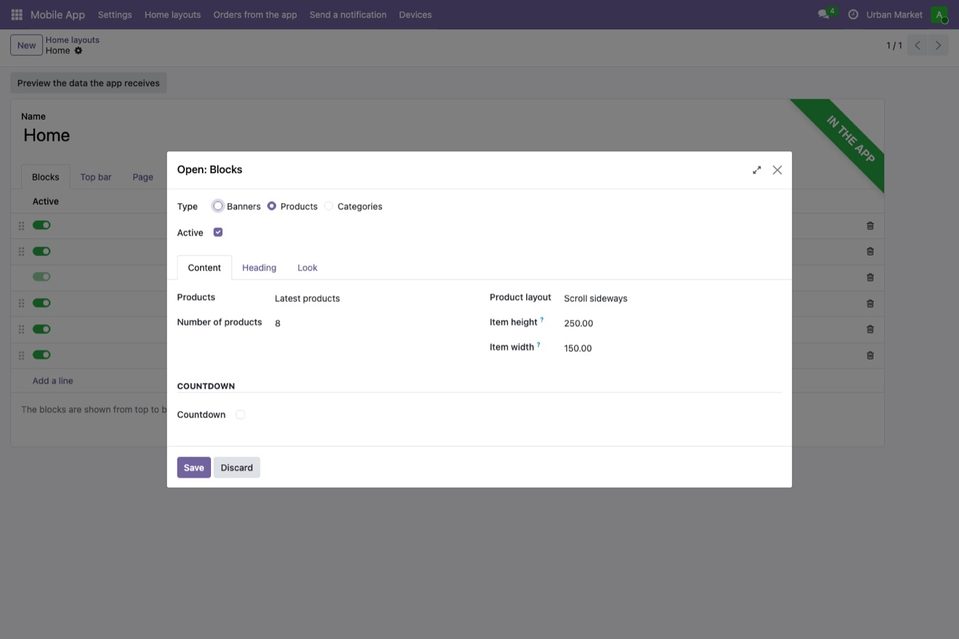
Task: Open the activities clock icon
Action: [853, 14]
